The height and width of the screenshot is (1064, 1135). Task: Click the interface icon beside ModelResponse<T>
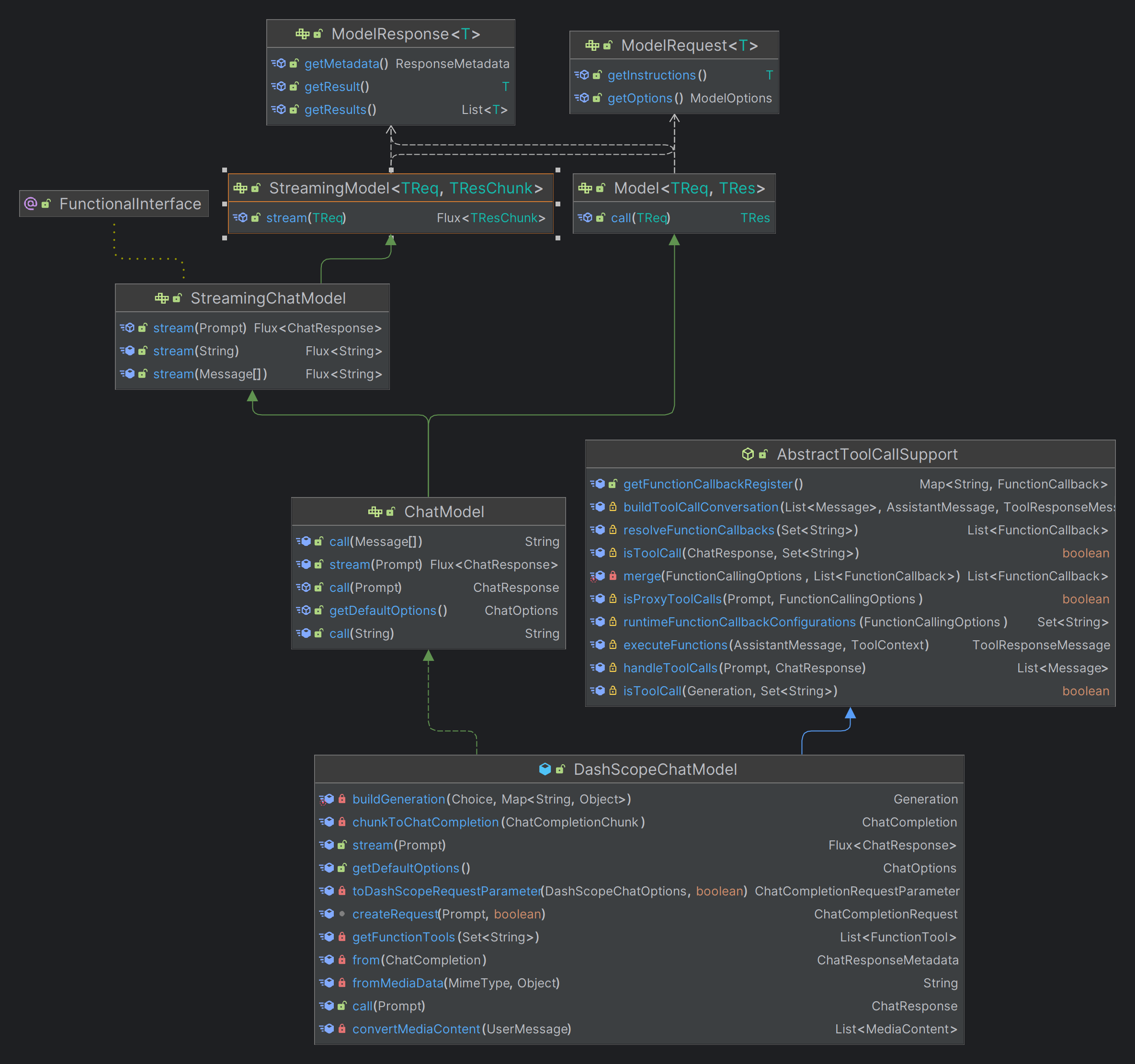(x=302, y=34)
